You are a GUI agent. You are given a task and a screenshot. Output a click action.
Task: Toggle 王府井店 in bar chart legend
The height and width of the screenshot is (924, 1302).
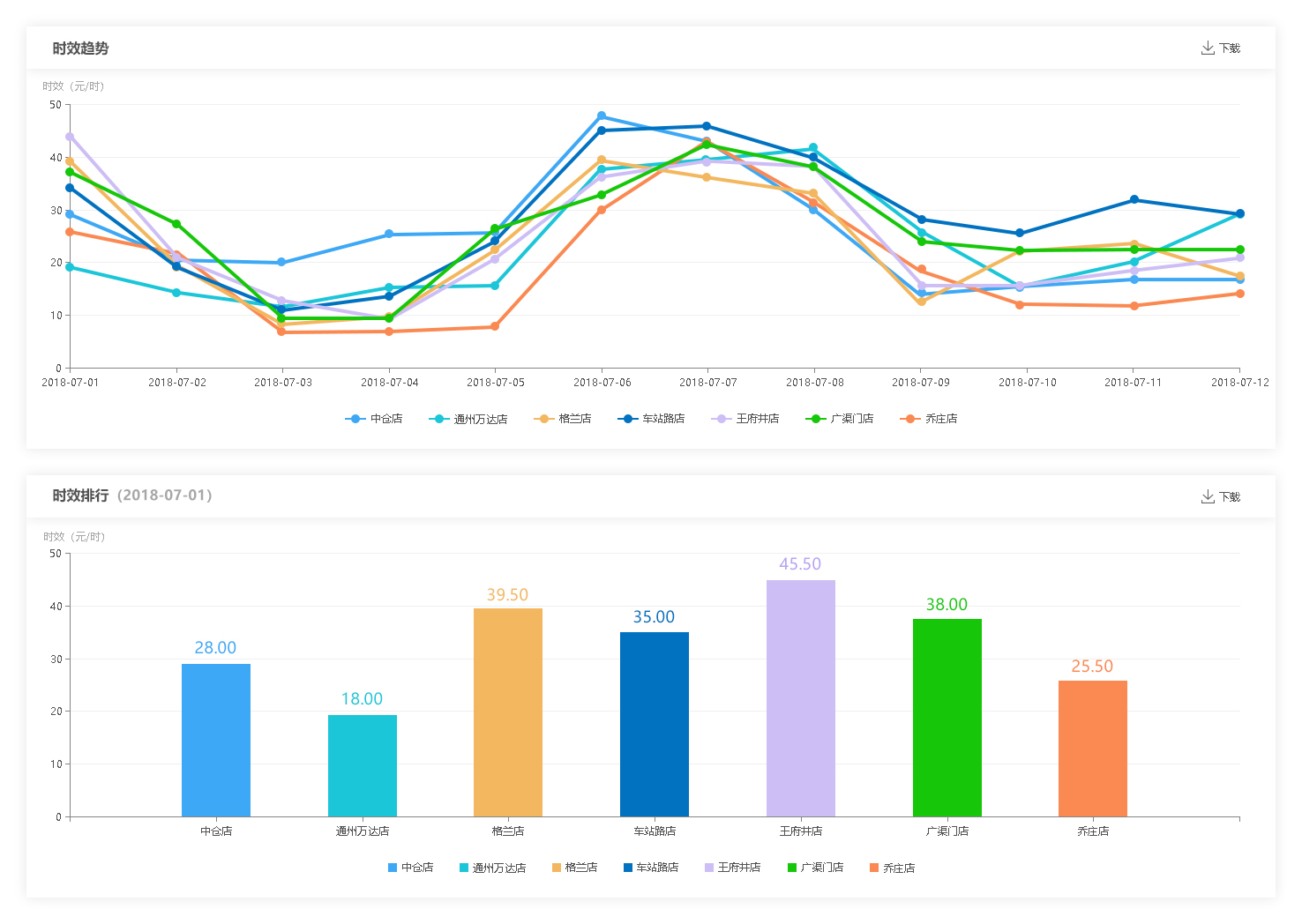click(733, 868)
